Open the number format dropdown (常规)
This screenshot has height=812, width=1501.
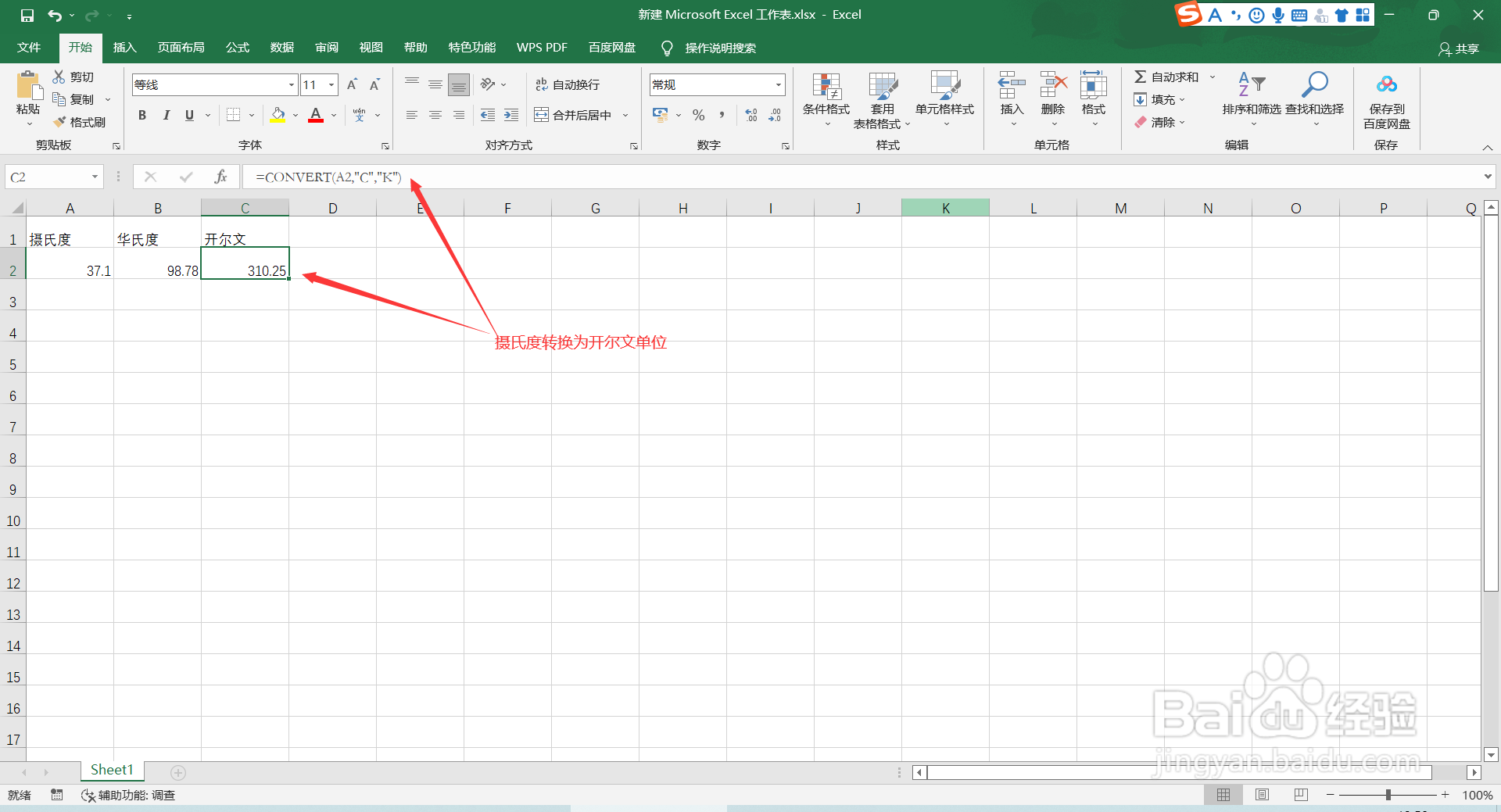coord(779,84)
